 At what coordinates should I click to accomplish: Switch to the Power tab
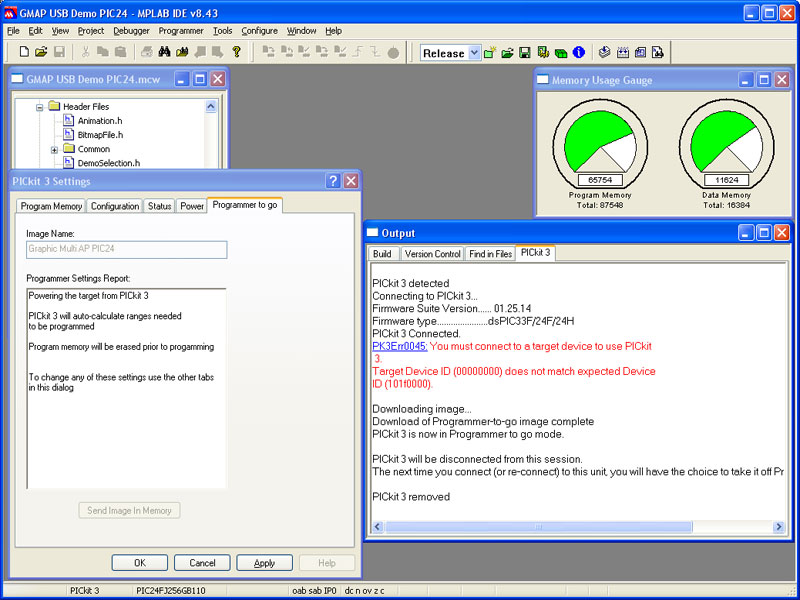192,206
